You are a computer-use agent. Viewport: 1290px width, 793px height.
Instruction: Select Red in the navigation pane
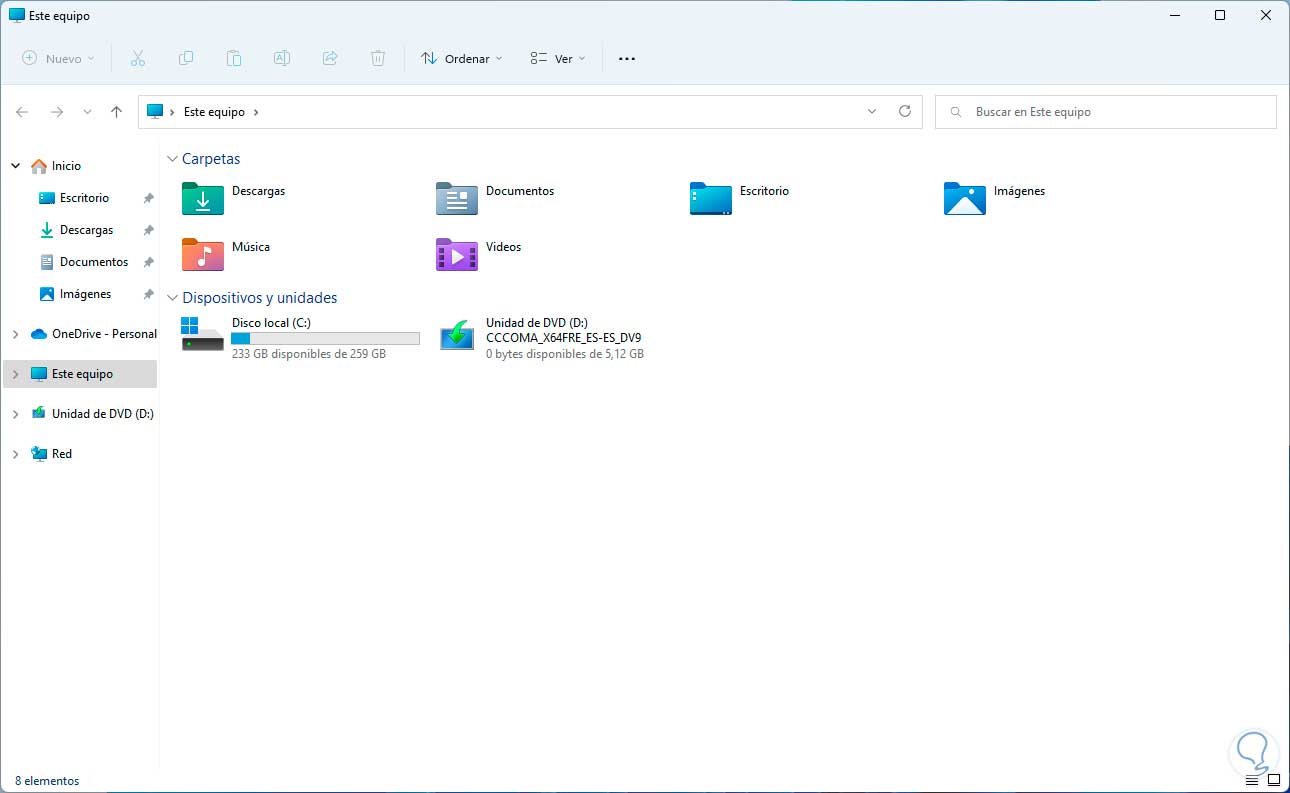click(62, 454)
